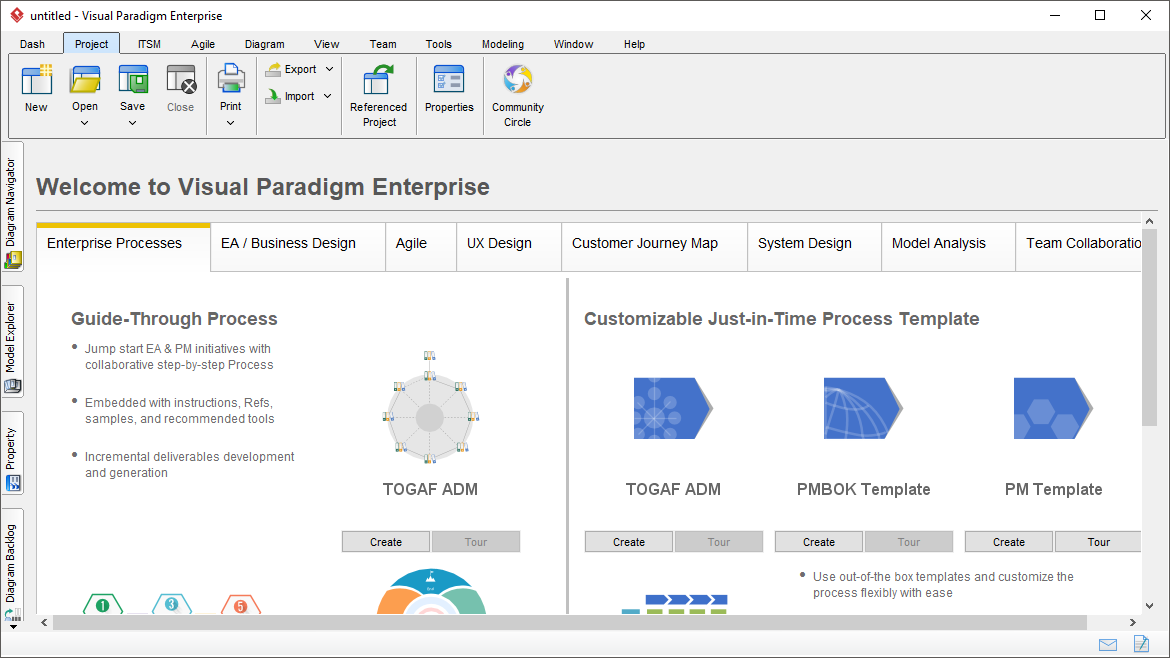Click the Print icon
This screenshot has width=1170, height=658.
(231, 80)
